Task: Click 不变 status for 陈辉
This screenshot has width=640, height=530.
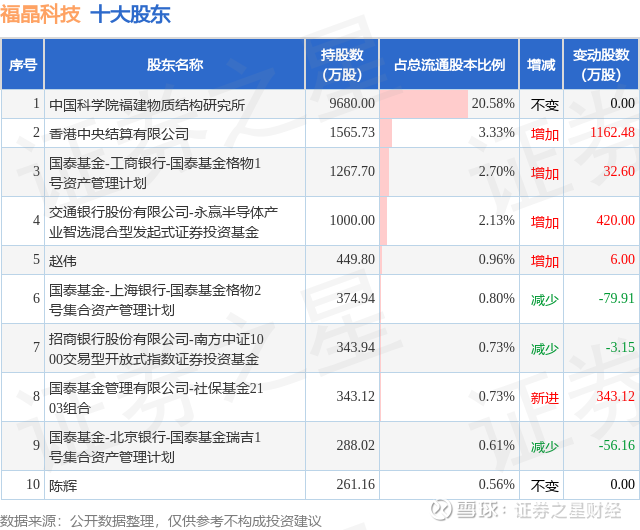Action: coord(544,486)
